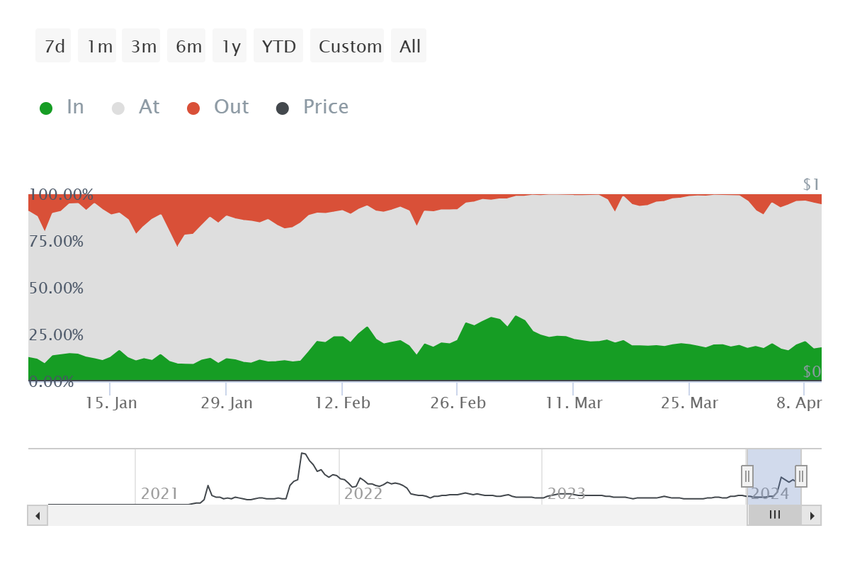Click the right navigator scroll arrow

point(812,516)
